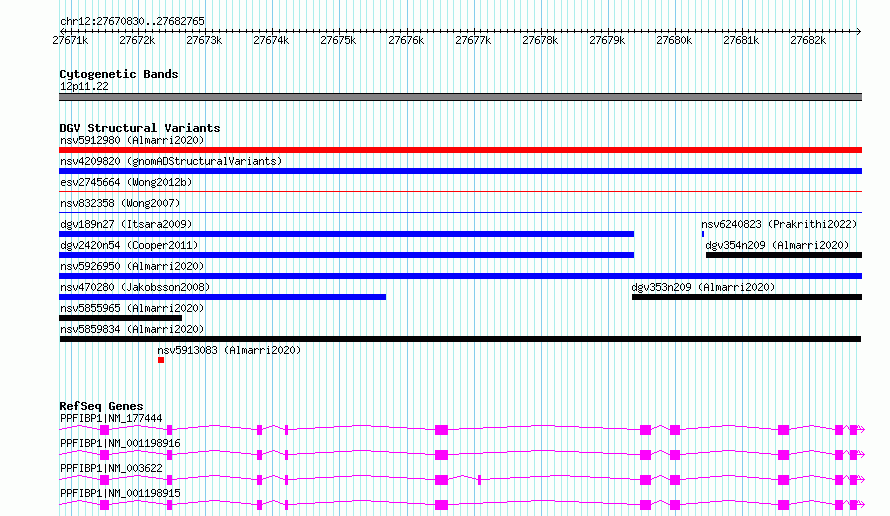The image size is (890, 516).
Task: Click the DGV Structural Variants track title
Action: [140, 128]
